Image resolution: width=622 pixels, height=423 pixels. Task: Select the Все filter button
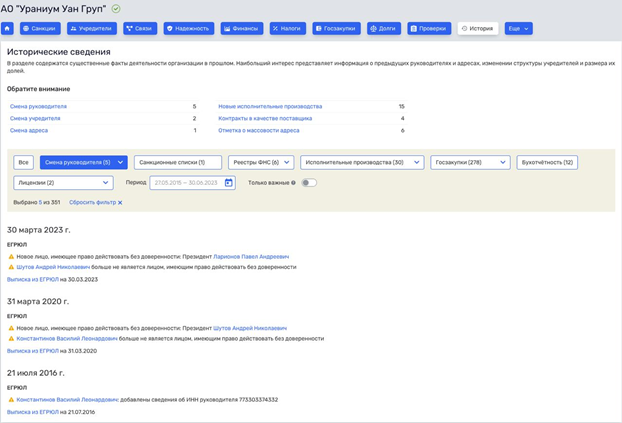(23, 162)
